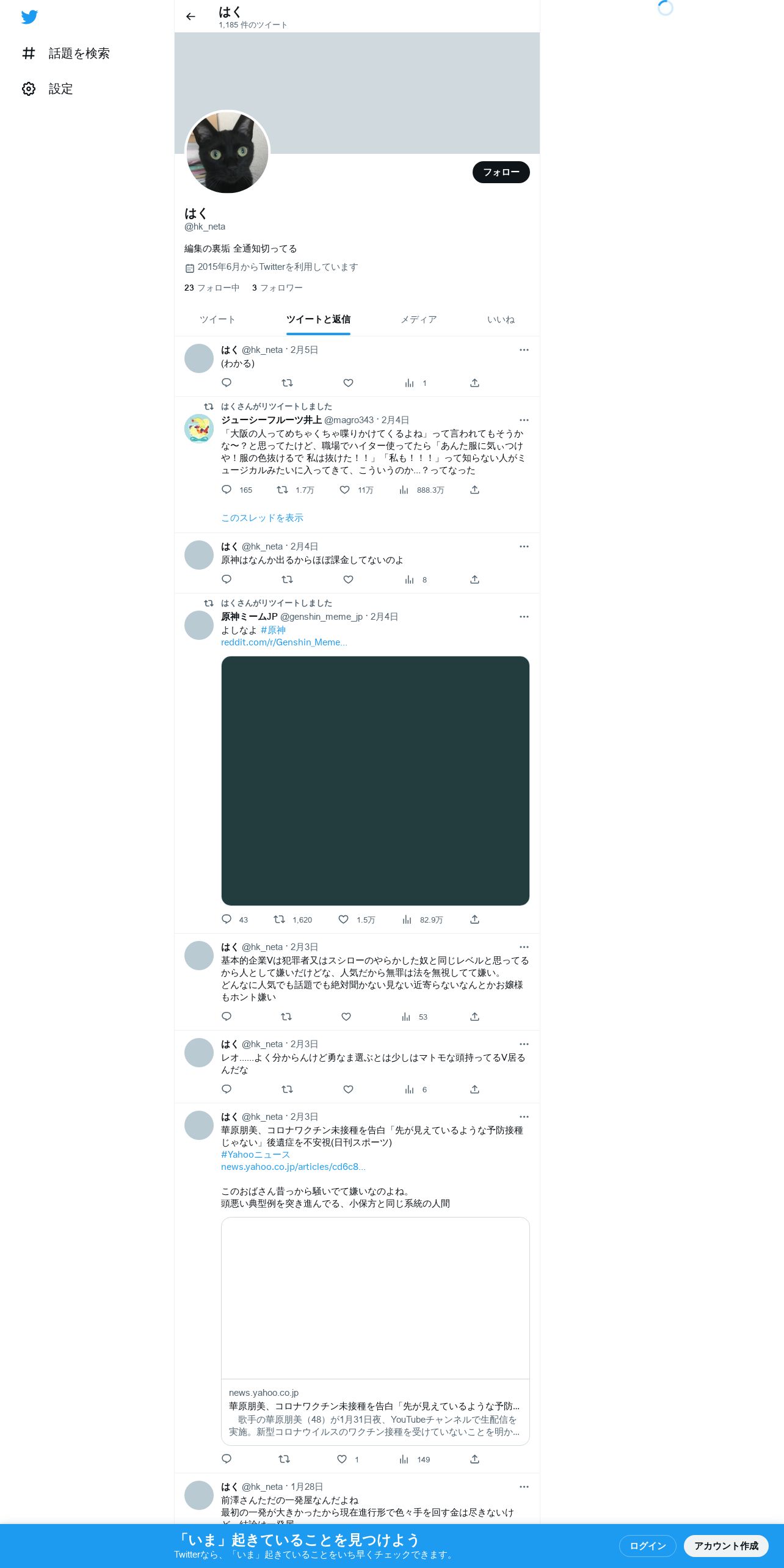Open more options on (わかる) tweet
Image resolution: width=784 pixels, height=1568 pixels.
click(524, 350)
